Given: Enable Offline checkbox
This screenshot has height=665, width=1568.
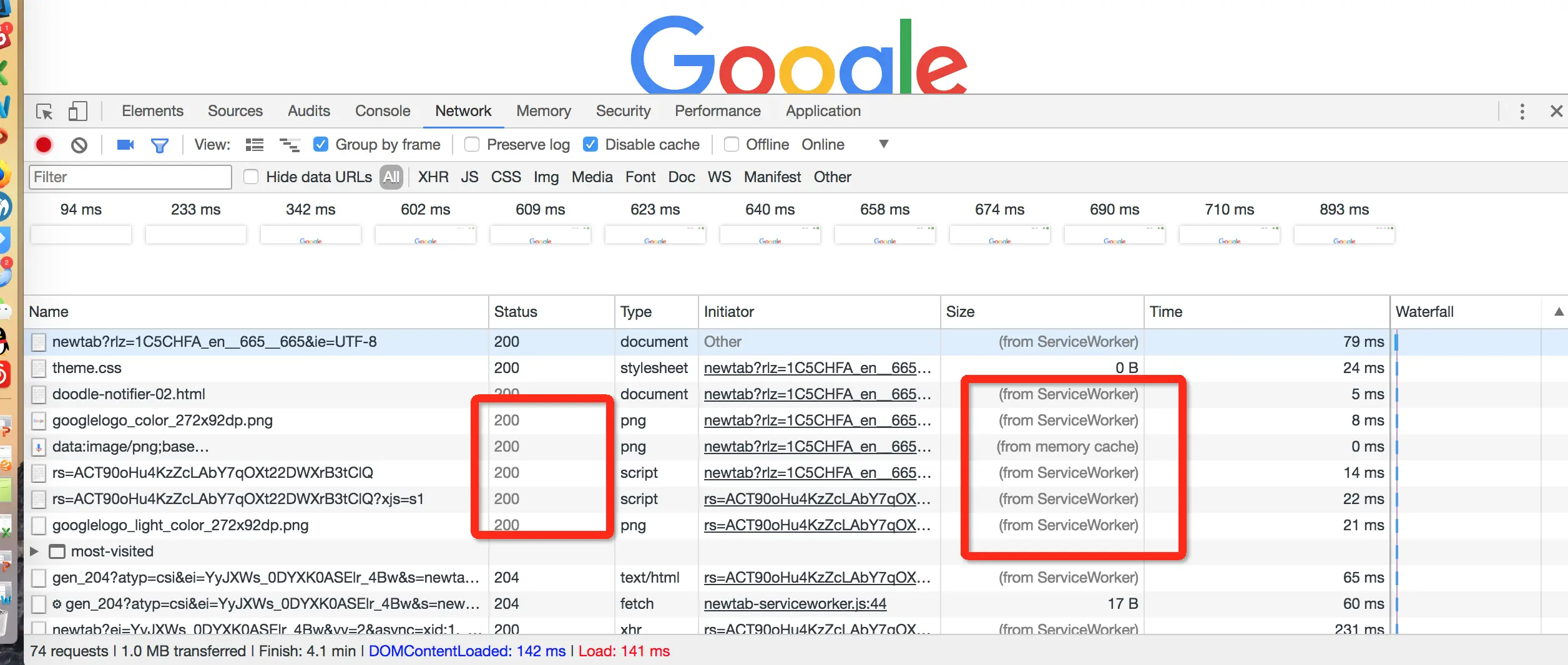Looking at the screenshot, I should coord(732,145).
